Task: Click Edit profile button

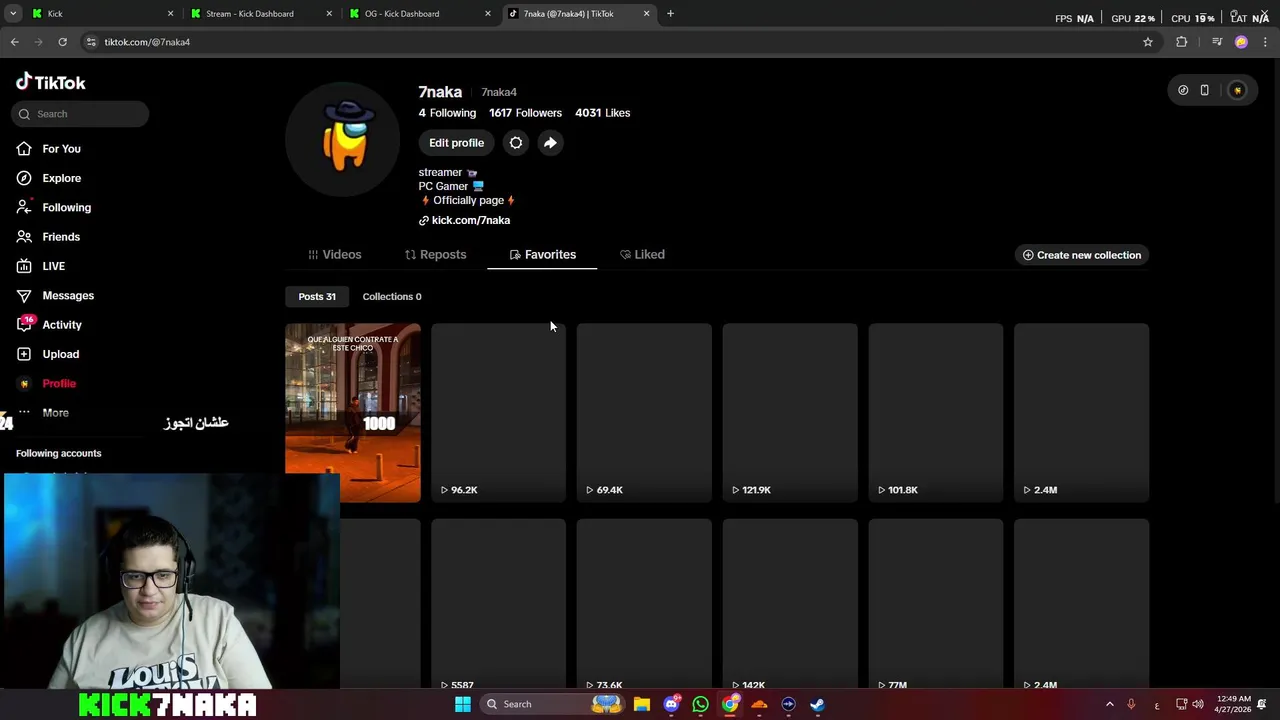Action: [x=456, y=143]
